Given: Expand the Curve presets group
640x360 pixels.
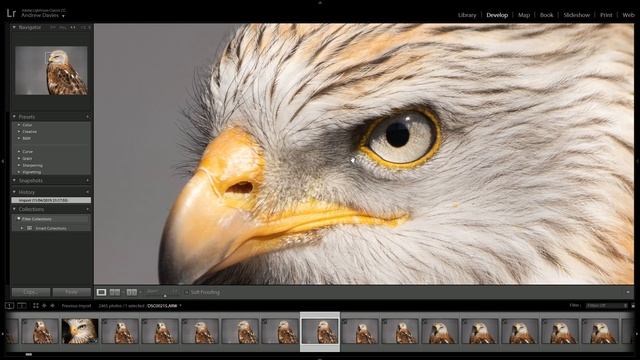Looking at the screenshot, I should [x=19, y=151].
